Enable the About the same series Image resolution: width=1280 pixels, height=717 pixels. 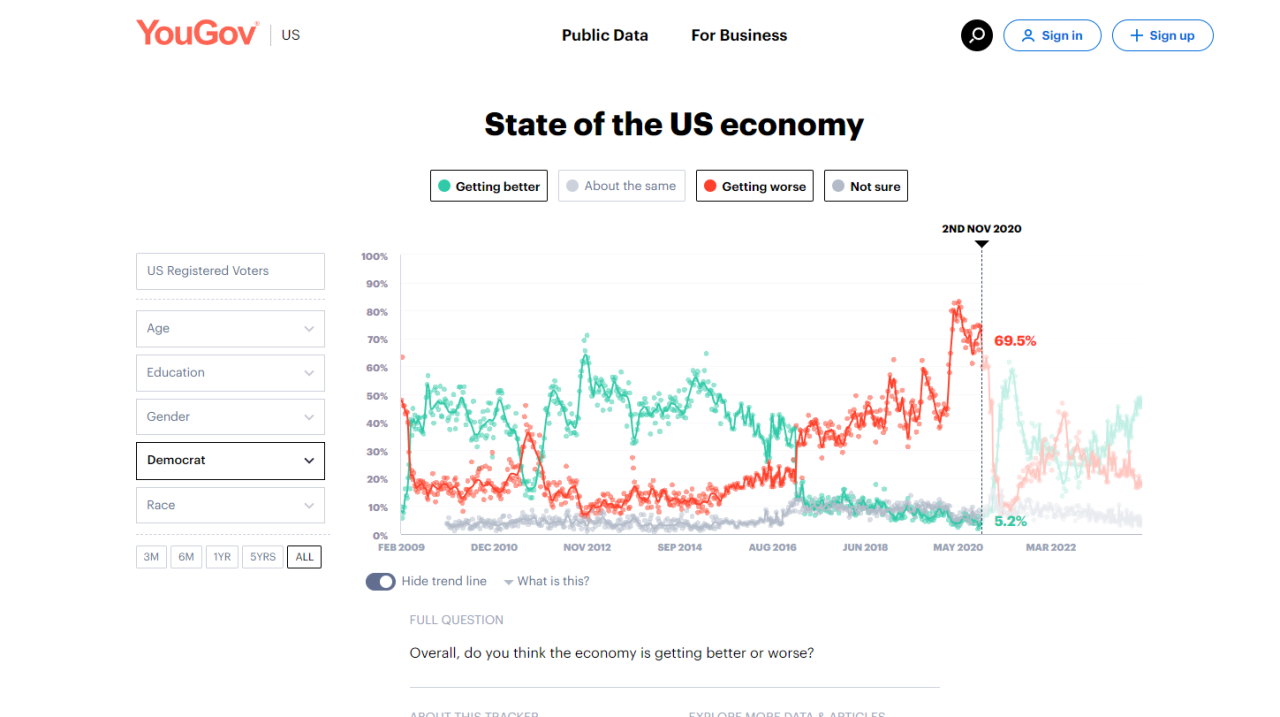[x=621, y=186]
